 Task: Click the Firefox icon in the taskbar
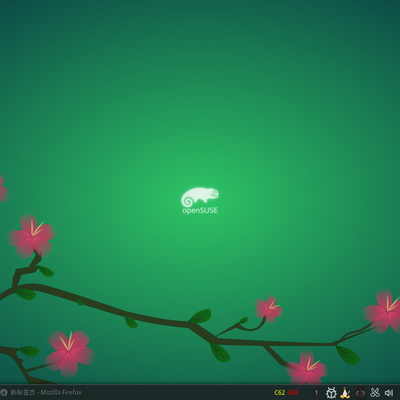coord(3,393)
